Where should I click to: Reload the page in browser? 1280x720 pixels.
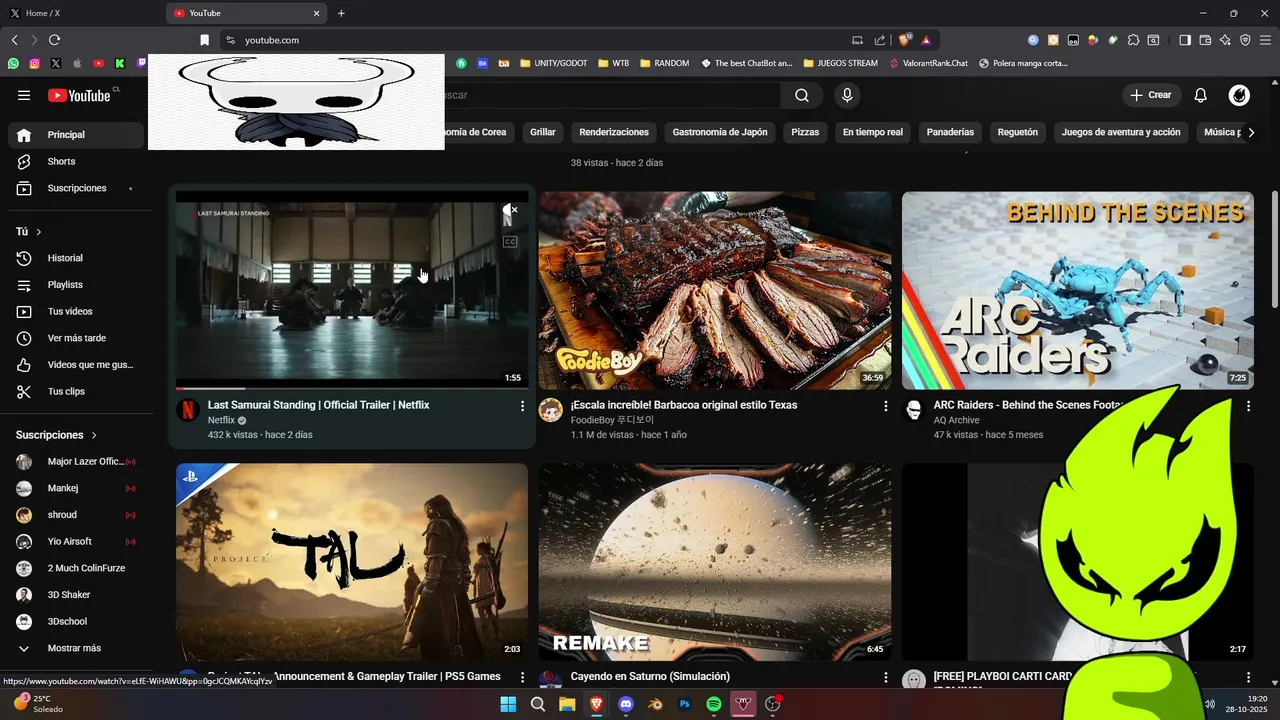54,40
